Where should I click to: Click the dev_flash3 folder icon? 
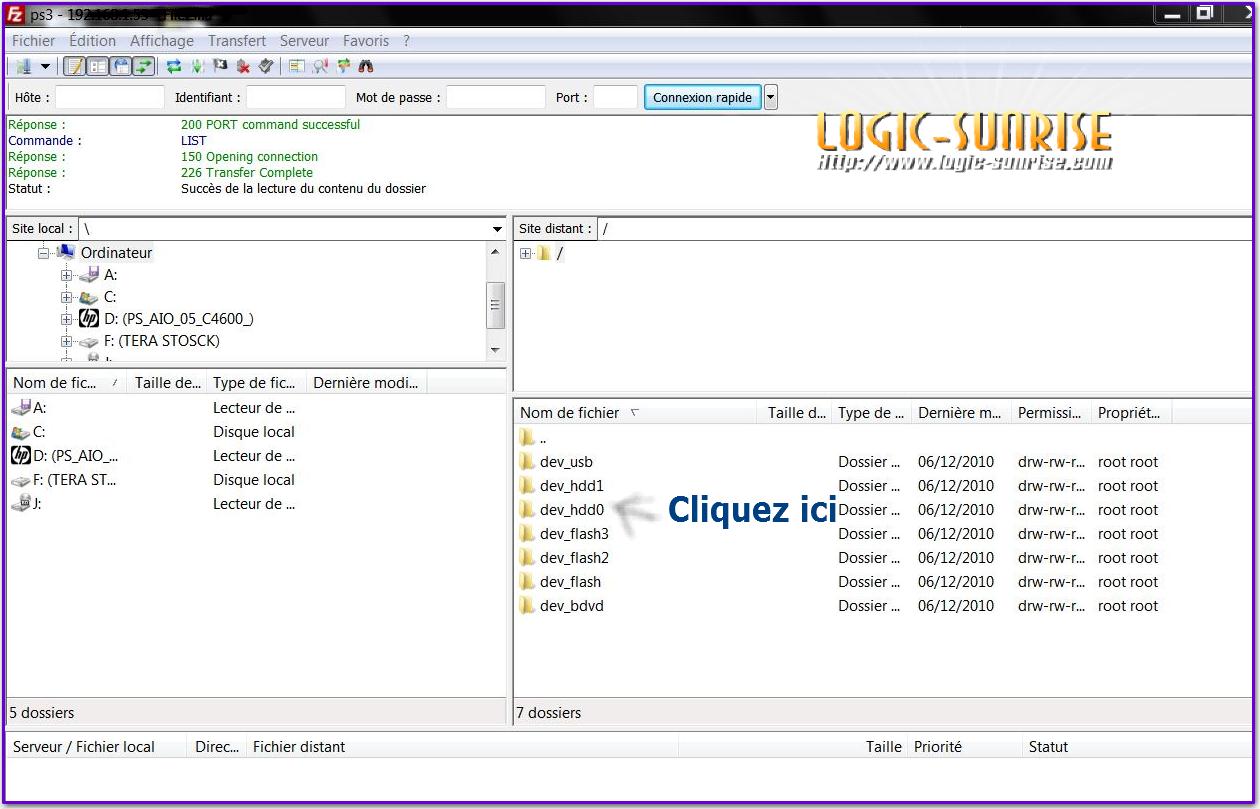pyautogui.click(x=527, y=534)
